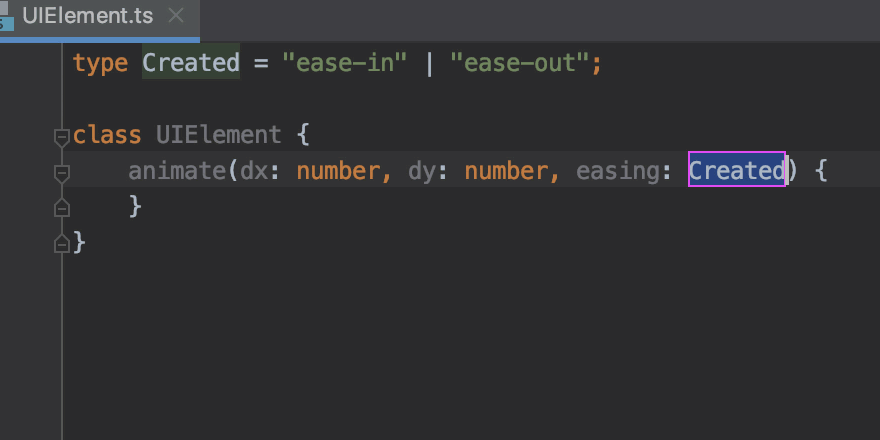Click the highlighted Created type in animate signature
This screenshot has width=880, height=440.
click(736, 171)
